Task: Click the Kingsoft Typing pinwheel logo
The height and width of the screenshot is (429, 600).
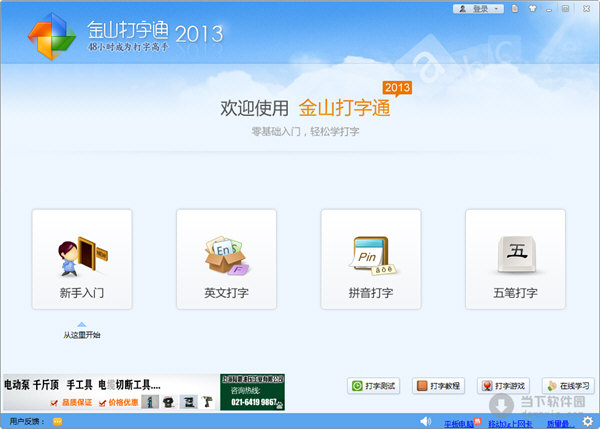Action: [x=52, y=36]
